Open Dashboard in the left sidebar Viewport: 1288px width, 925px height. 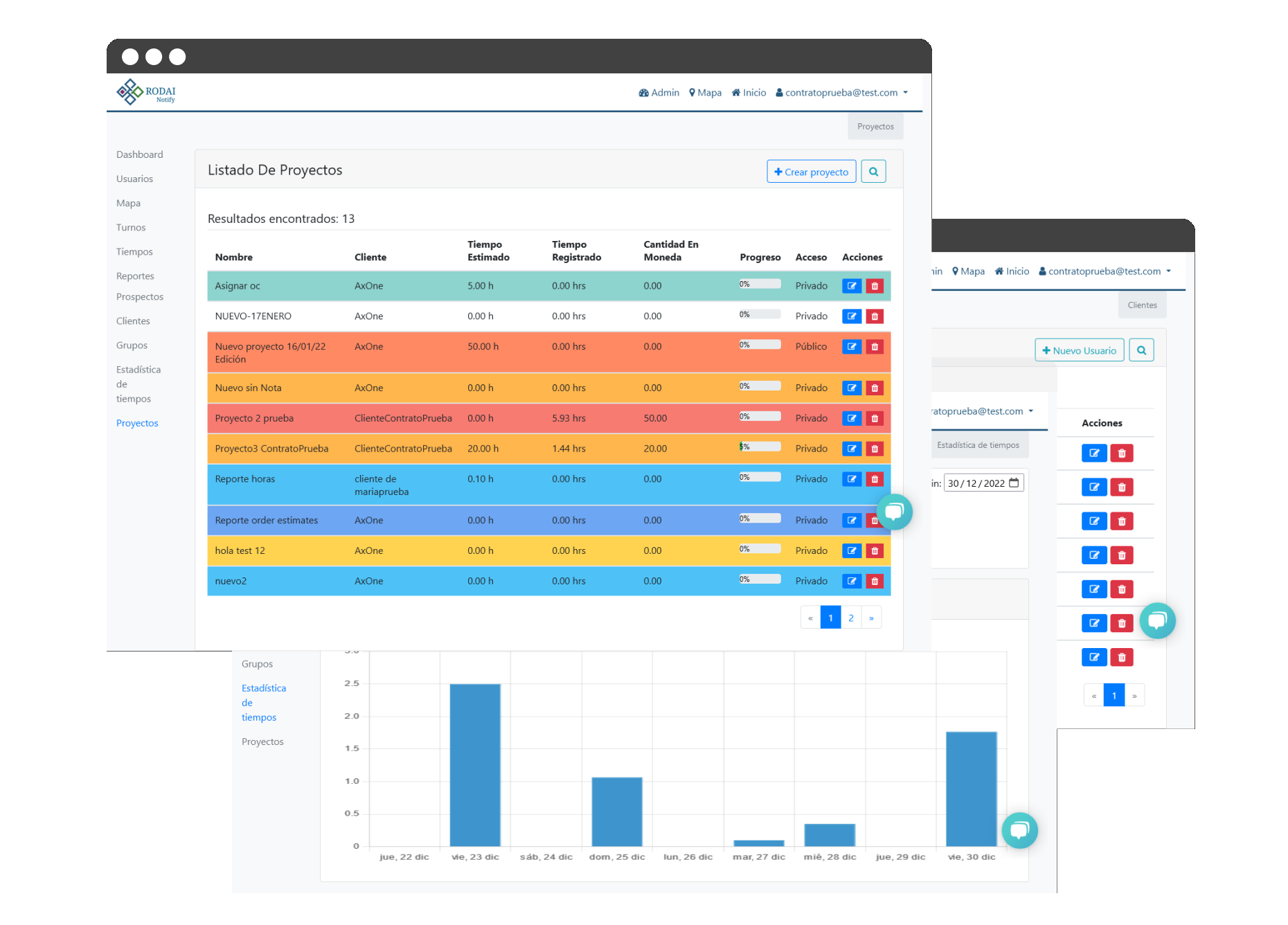tap(140, 154)
